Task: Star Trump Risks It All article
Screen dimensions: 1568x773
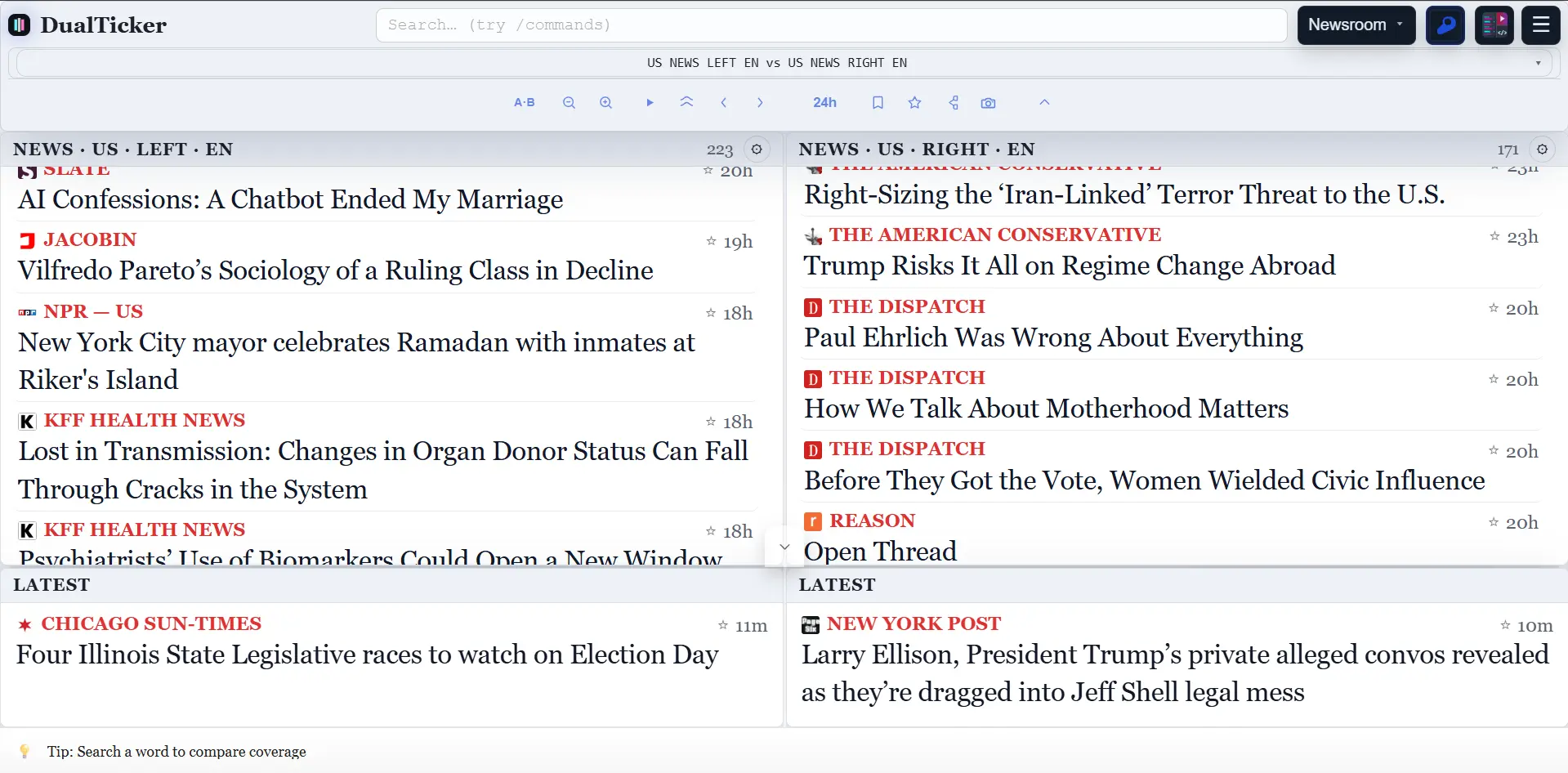Action: pyautogui.click(x=1494, y=236)
